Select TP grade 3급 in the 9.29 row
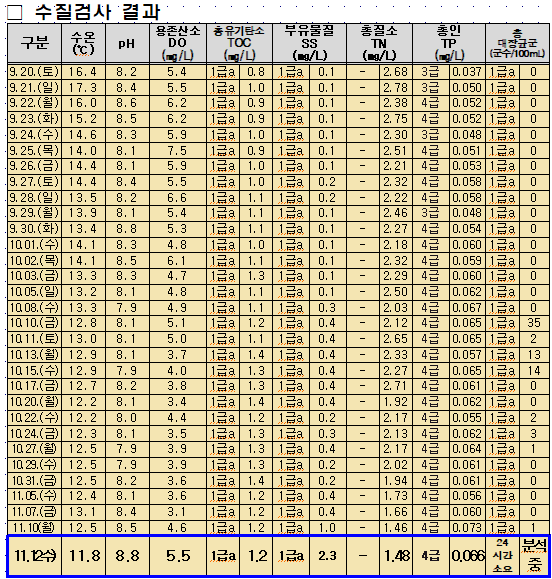The image size is (552, 579). click(x=431, y=213)
